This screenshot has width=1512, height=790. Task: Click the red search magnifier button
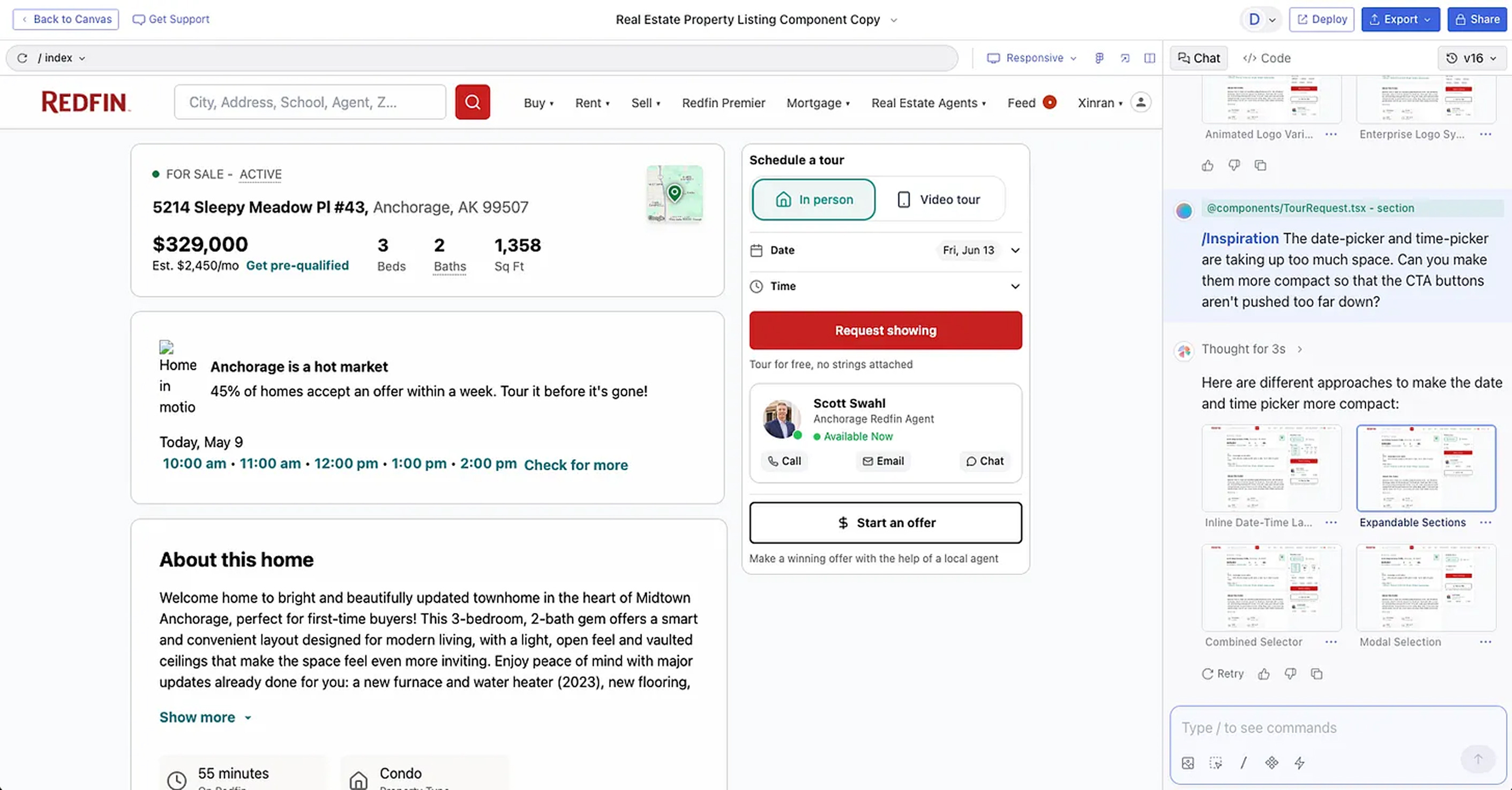tap(472, 102)
